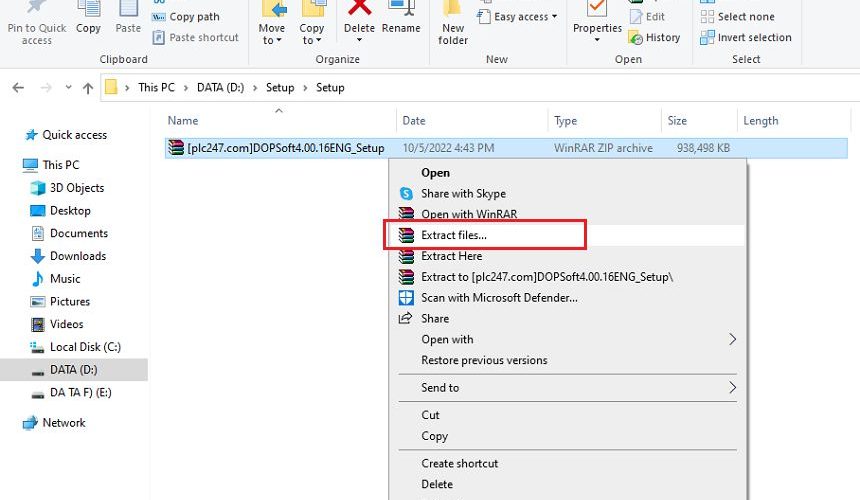Click Paste shortcut in the ribbon
Viewport: 860px width, 500px height.
click(x=196, y=37)
